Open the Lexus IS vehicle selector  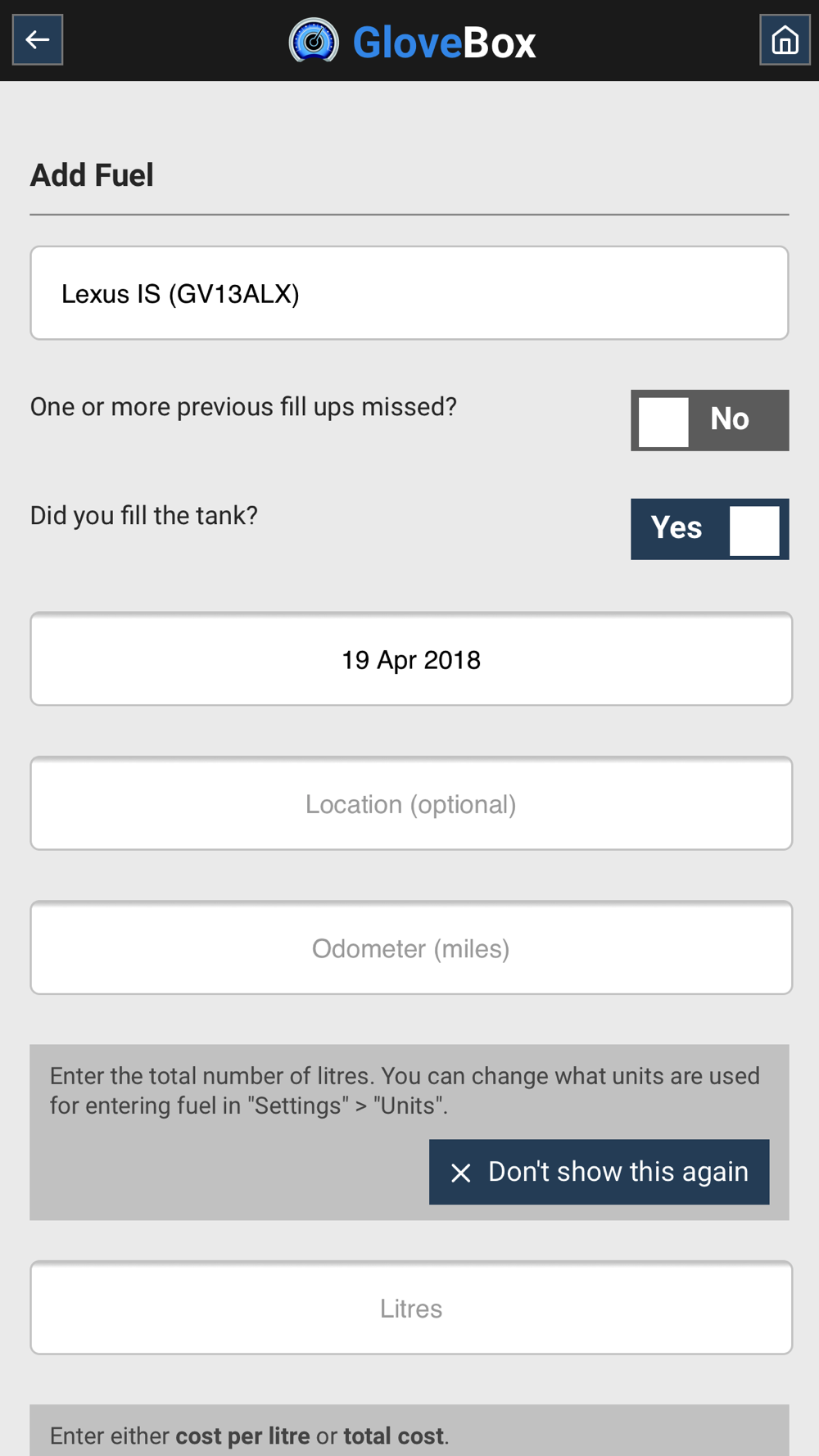pos(409,293)
